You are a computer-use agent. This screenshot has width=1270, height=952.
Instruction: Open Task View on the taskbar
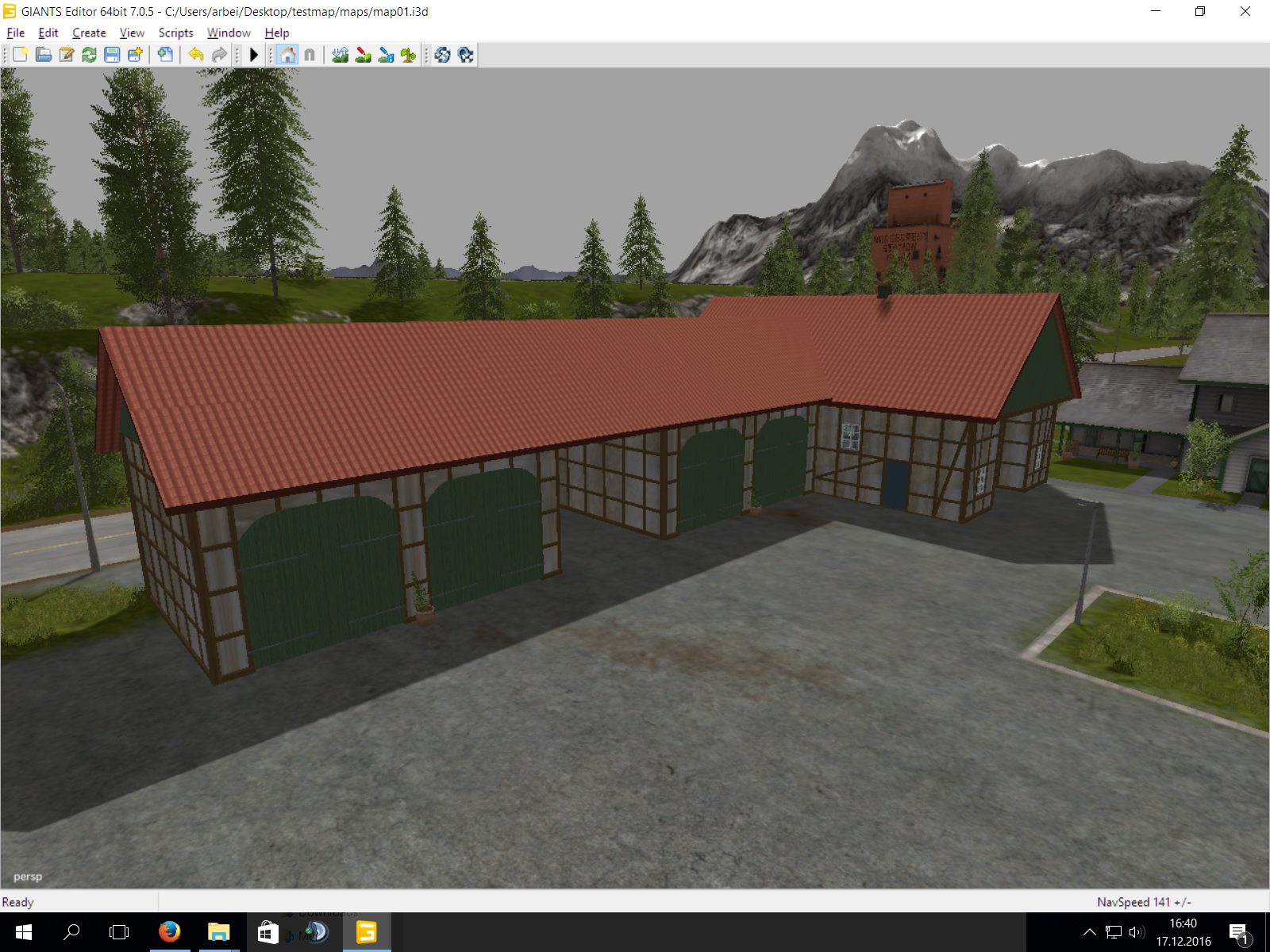coord(119,932)
